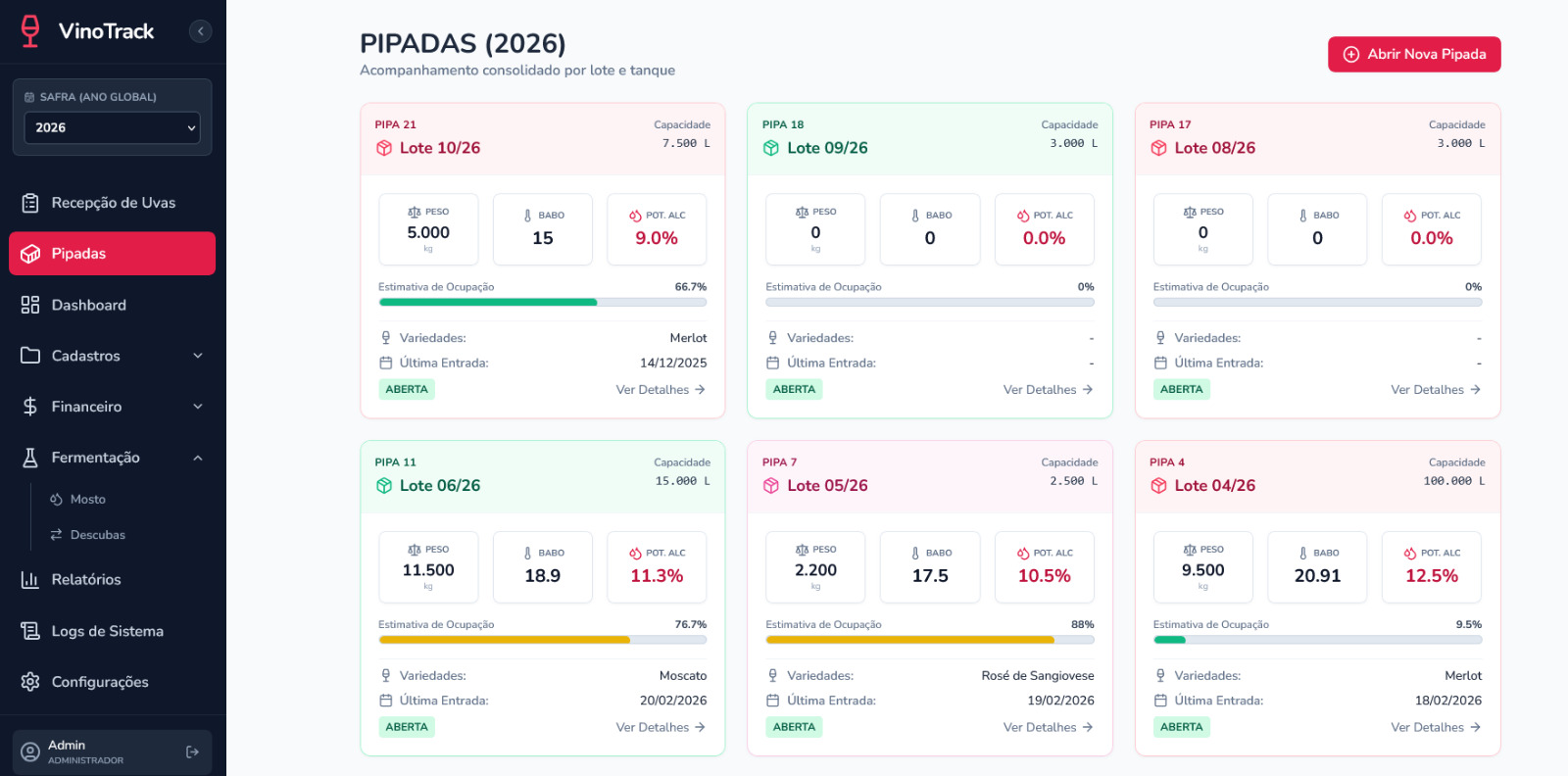Click the logout icon next to Admin

(x=192, y=752)
